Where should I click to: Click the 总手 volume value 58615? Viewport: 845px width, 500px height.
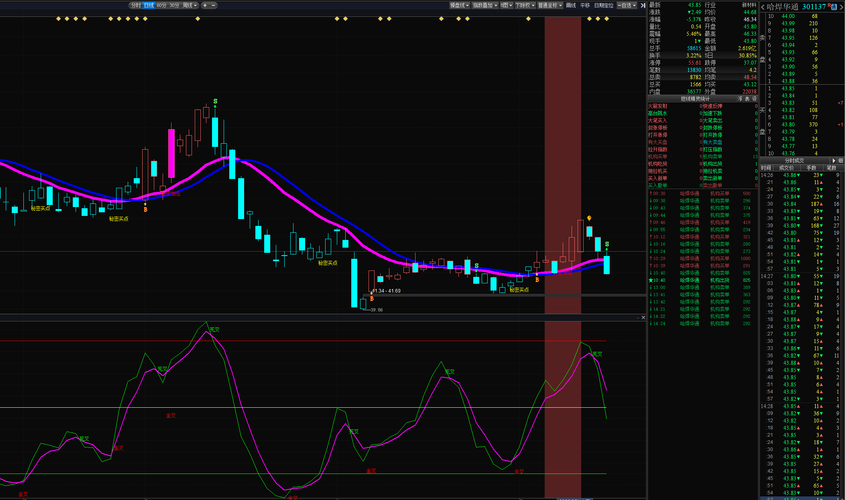click(x=694, y=48)
